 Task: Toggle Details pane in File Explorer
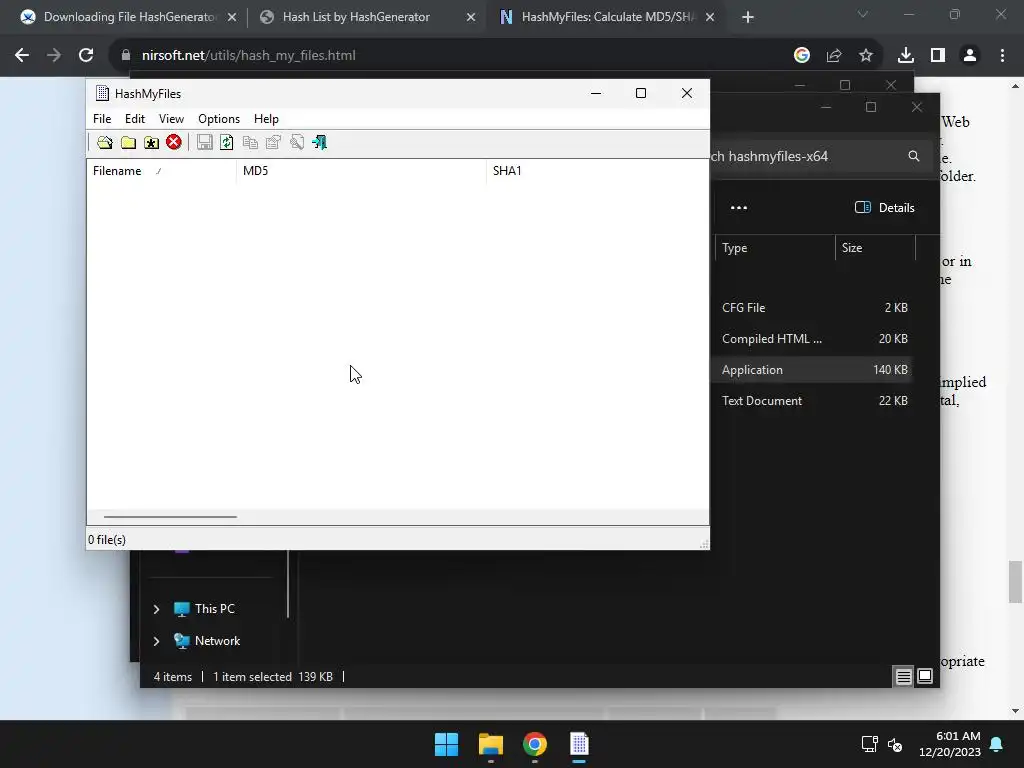click(884, 208)
